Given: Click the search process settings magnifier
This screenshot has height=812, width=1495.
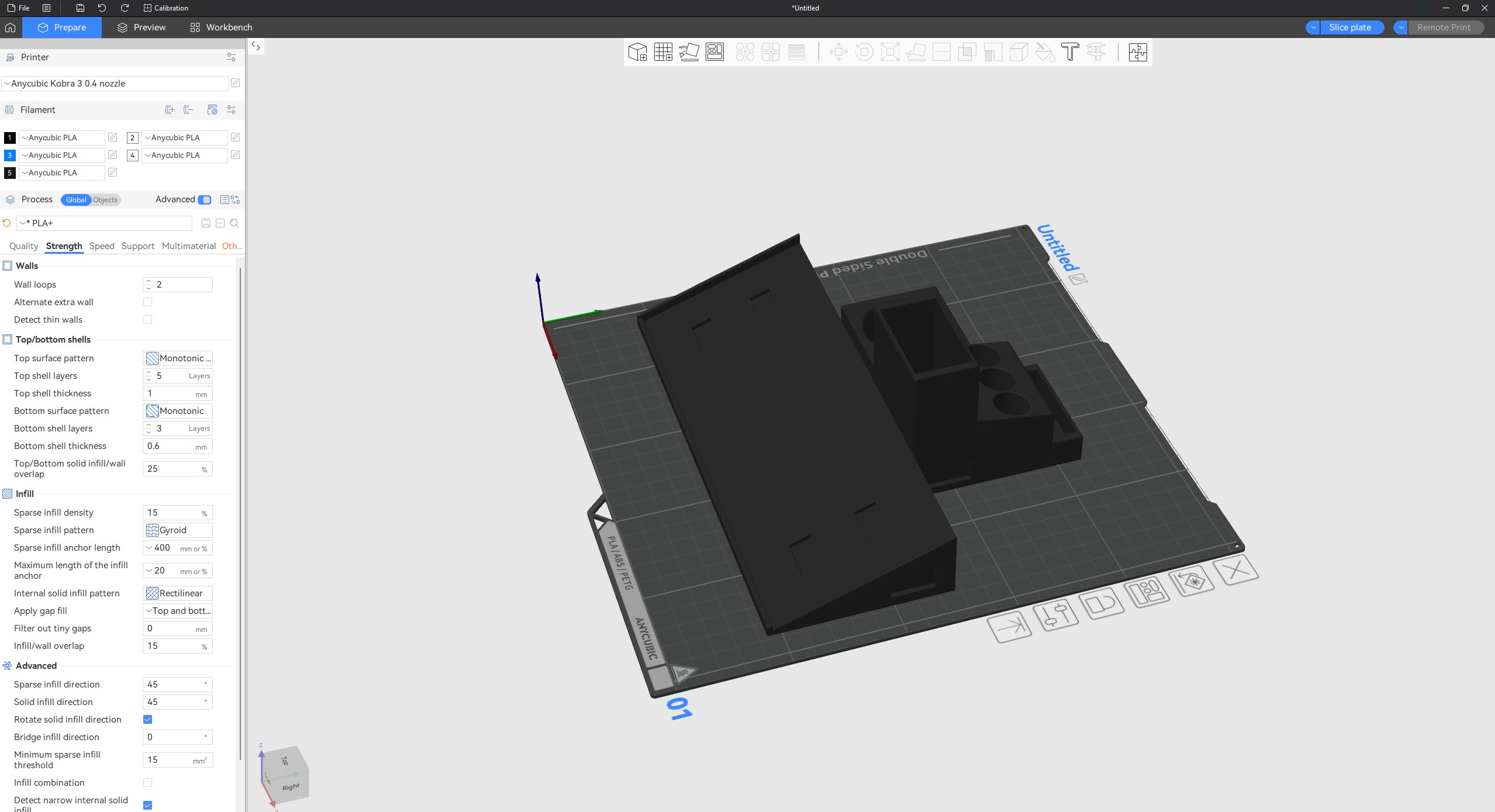Looking at the screenshot, I should (234, 223).
